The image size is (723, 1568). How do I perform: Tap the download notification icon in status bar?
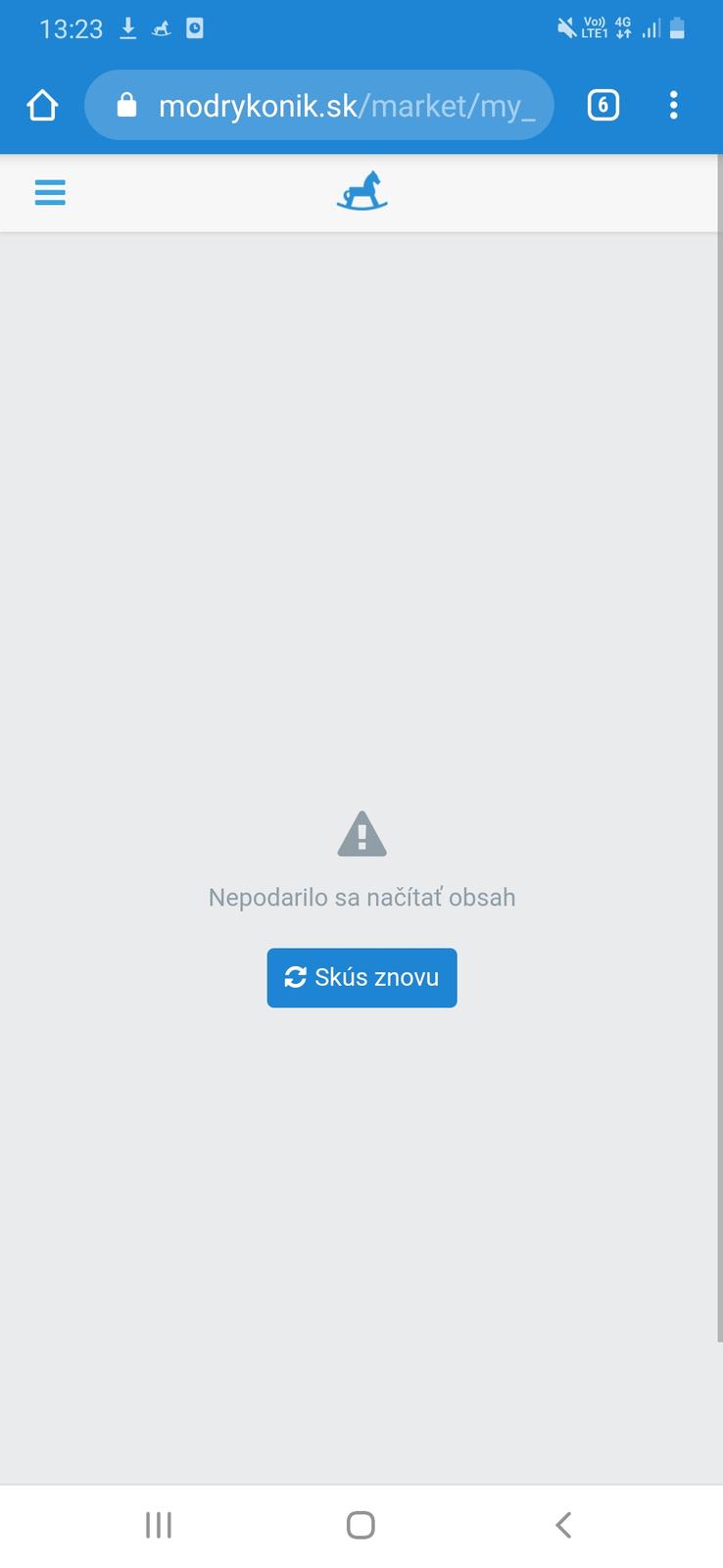coord(128,28)
